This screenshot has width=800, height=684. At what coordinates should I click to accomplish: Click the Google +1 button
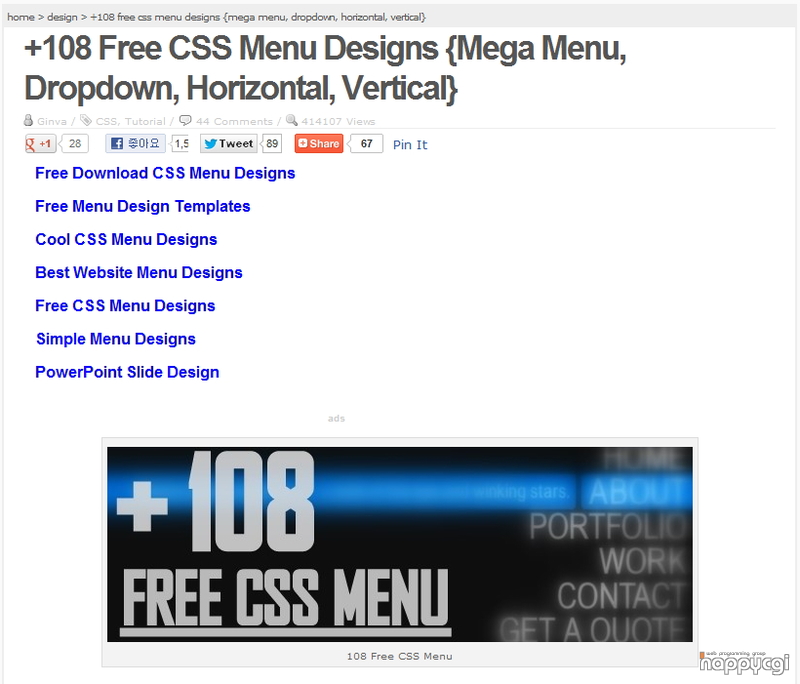click(x=40, y=144)
